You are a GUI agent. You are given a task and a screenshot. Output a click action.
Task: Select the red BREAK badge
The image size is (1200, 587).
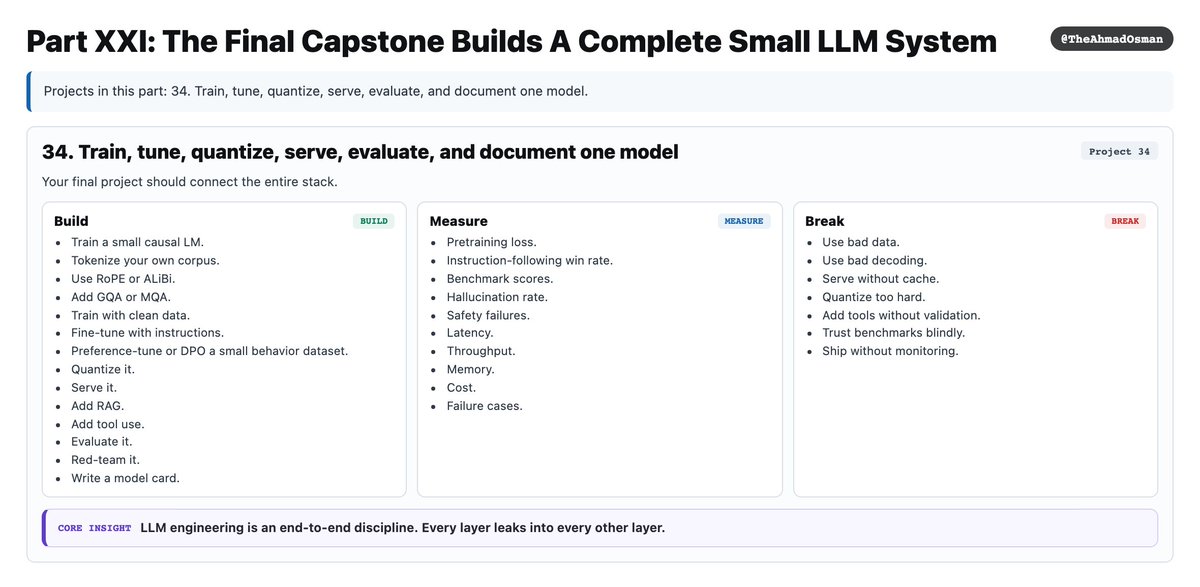[1125, 221]
